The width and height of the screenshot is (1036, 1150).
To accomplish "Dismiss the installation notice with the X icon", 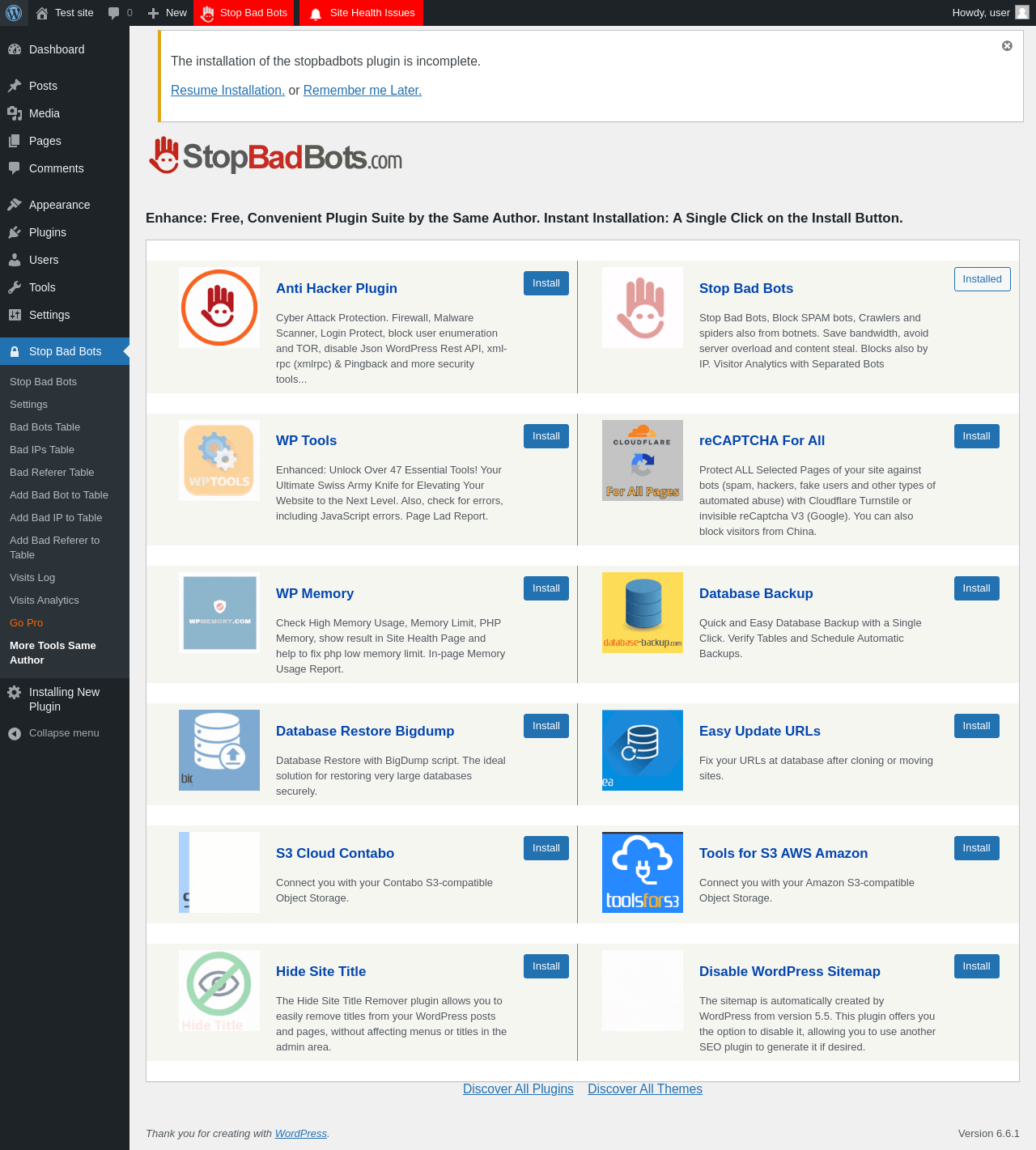I will (1007, 46).
